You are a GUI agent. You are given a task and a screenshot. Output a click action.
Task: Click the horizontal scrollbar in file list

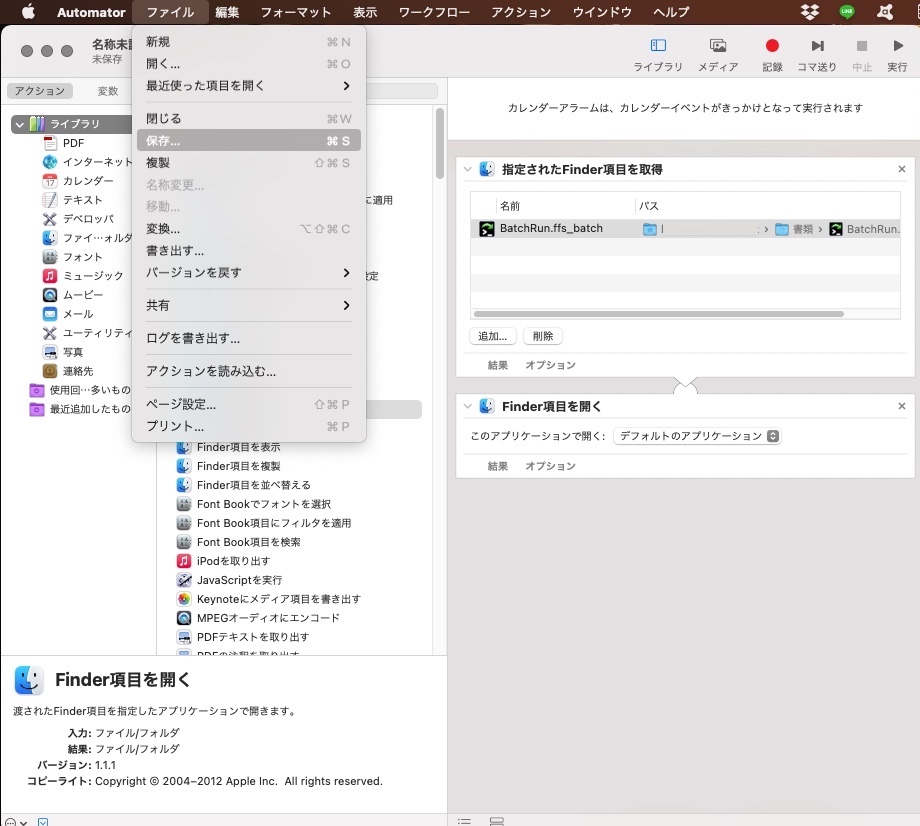point(658,314)
